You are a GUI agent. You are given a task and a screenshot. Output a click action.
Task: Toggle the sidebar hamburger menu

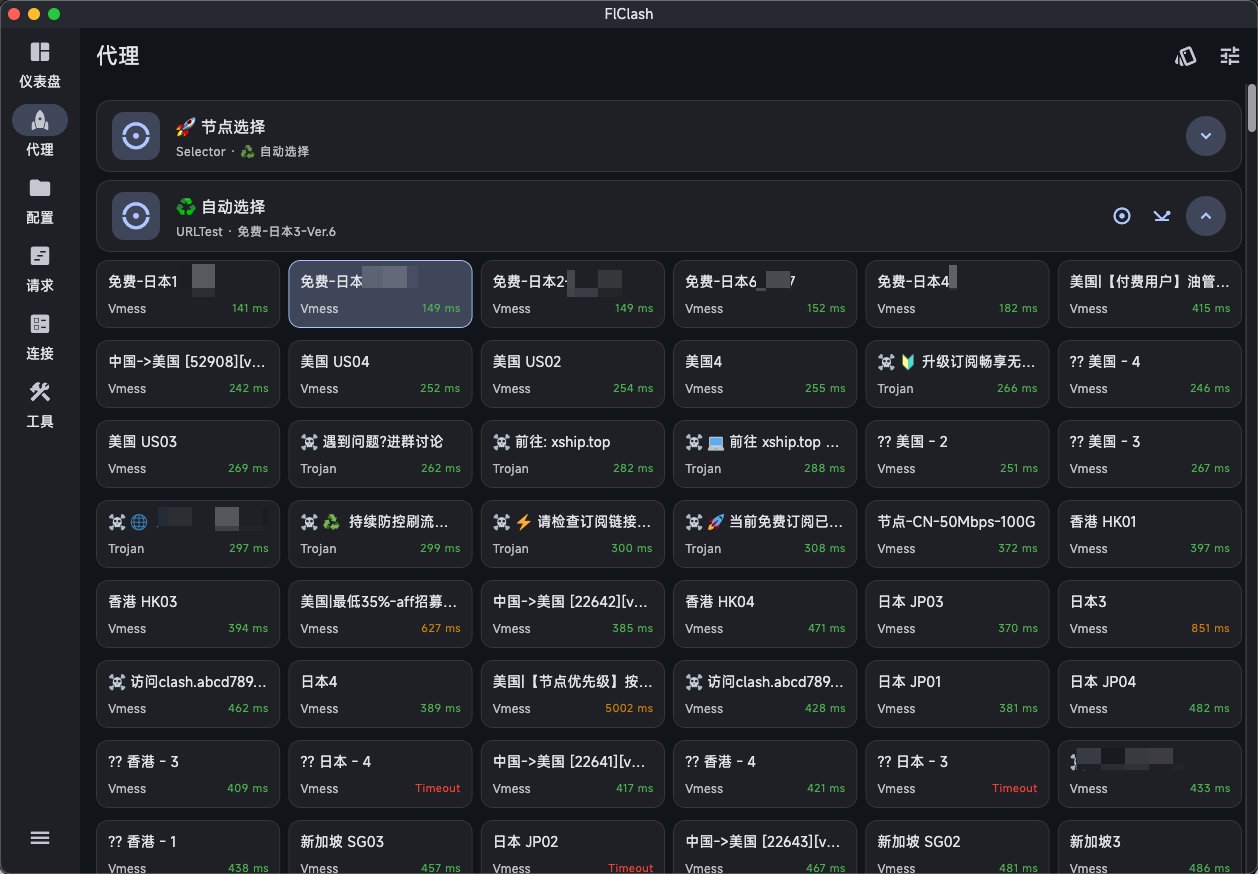pos(40,838)
